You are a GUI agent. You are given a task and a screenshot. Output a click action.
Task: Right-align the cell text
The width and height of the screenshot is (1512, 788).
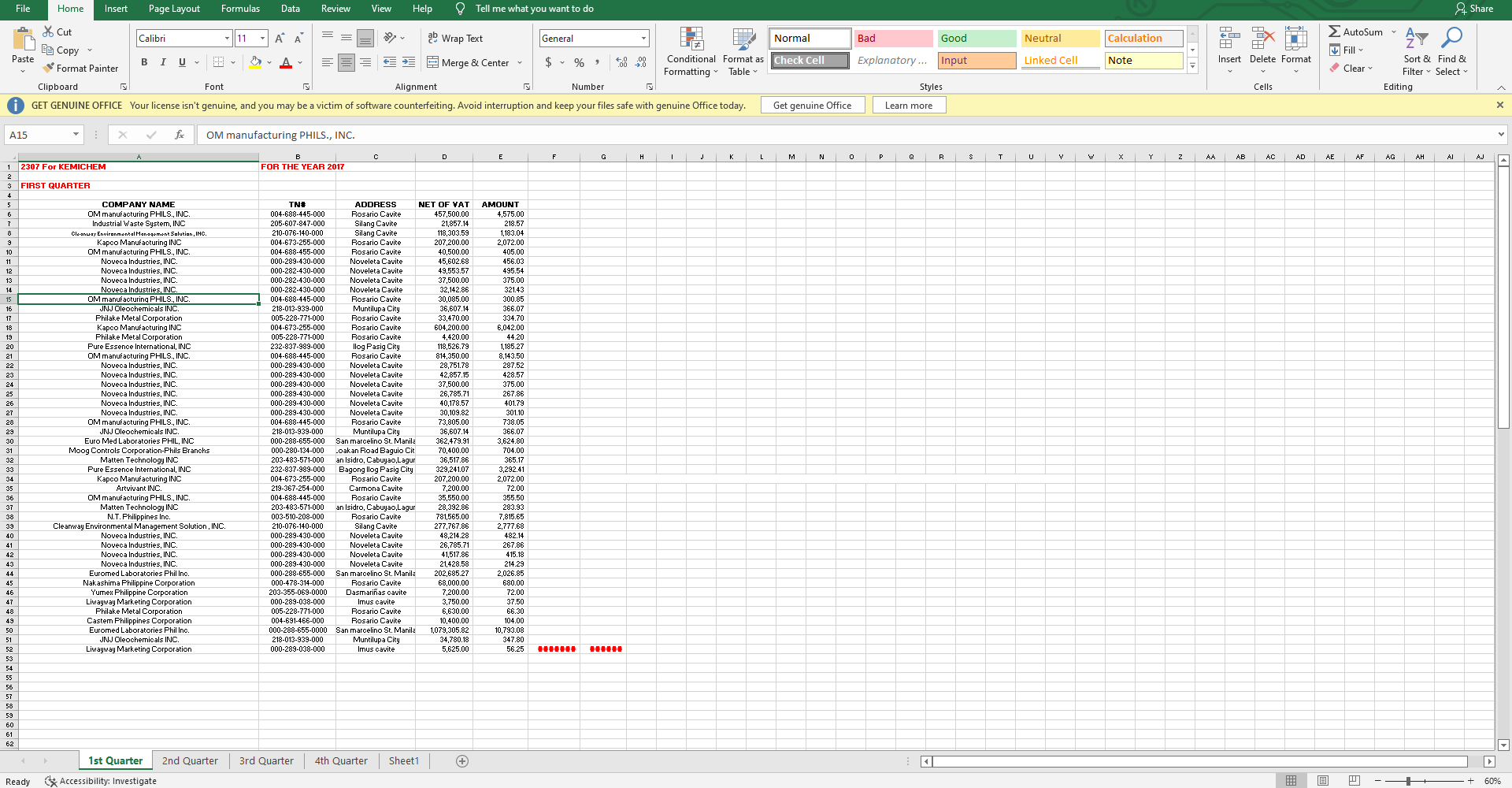365,62
